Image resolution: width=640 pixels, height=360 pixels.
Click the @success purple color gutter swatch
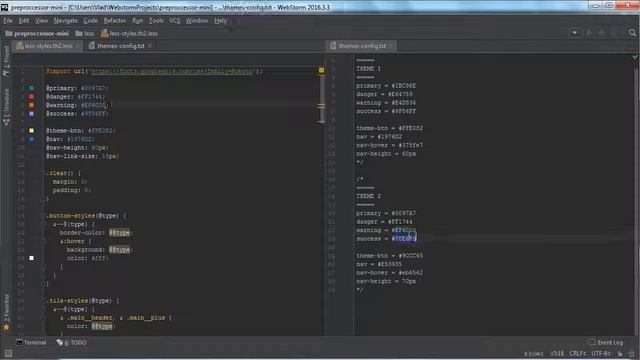31,114
